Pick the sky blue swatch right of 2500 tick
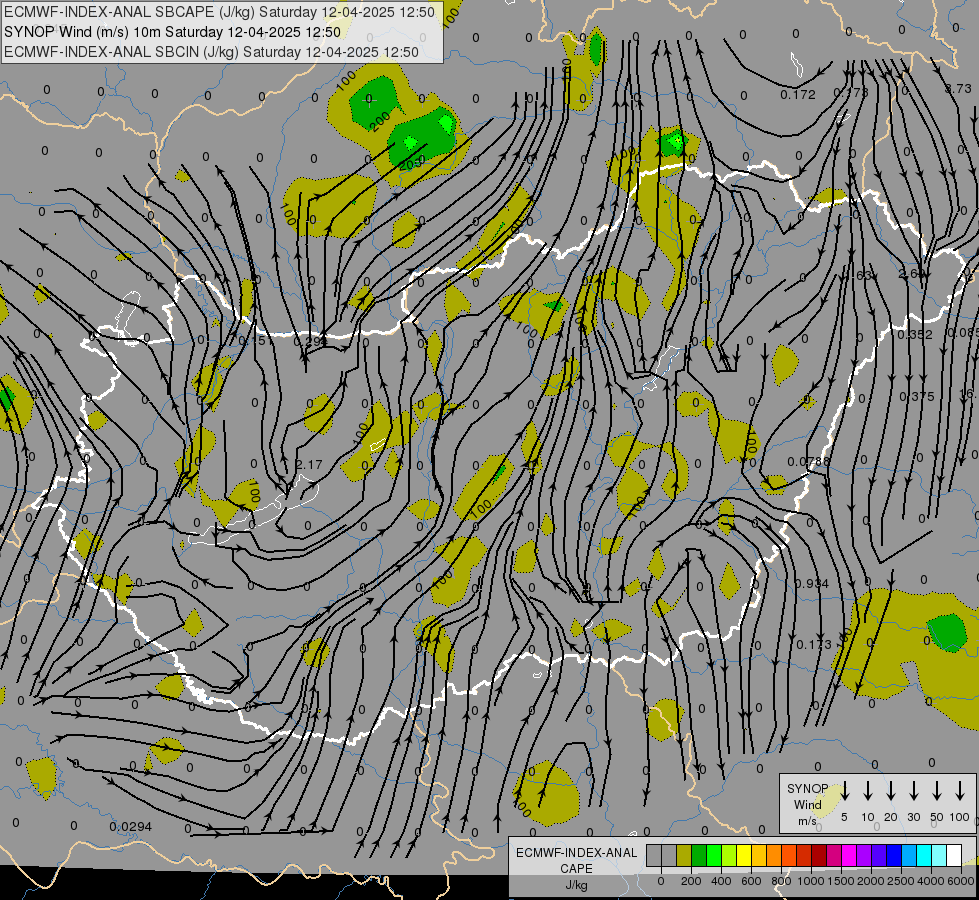979x900 pixels. click(909, 855)
